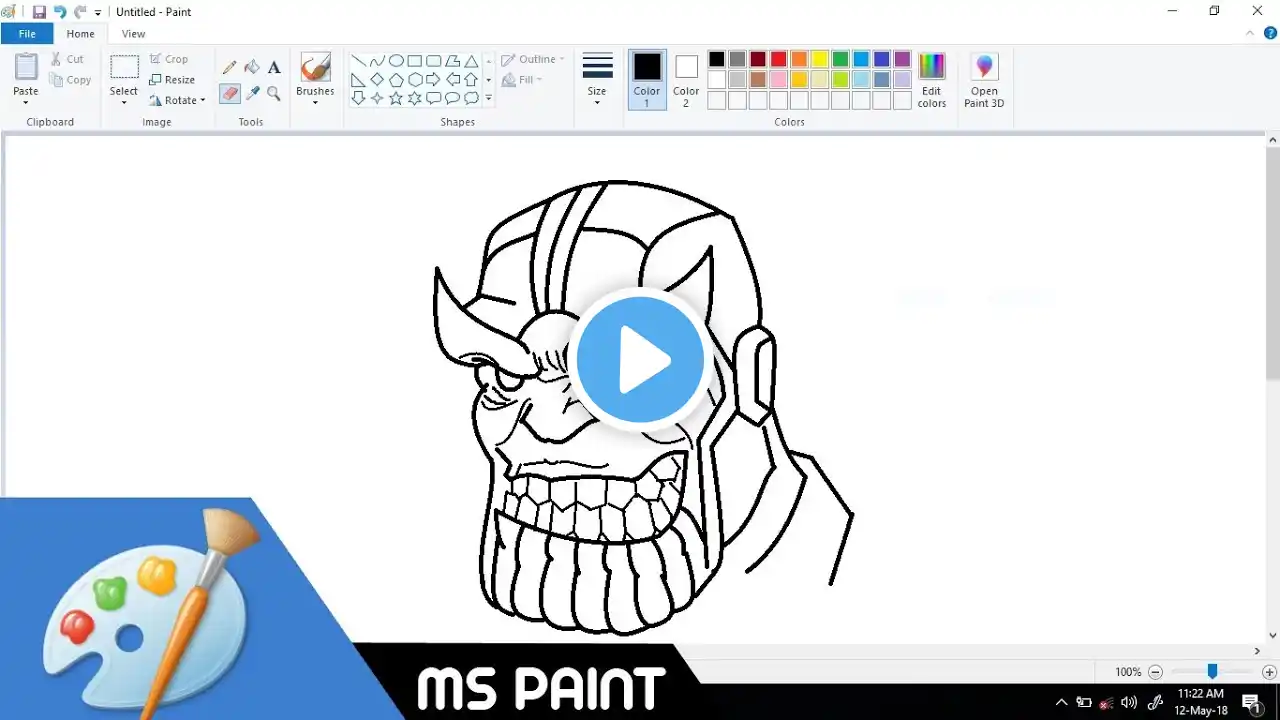Zoom in with the plus button

click(x=1269, y=673)
